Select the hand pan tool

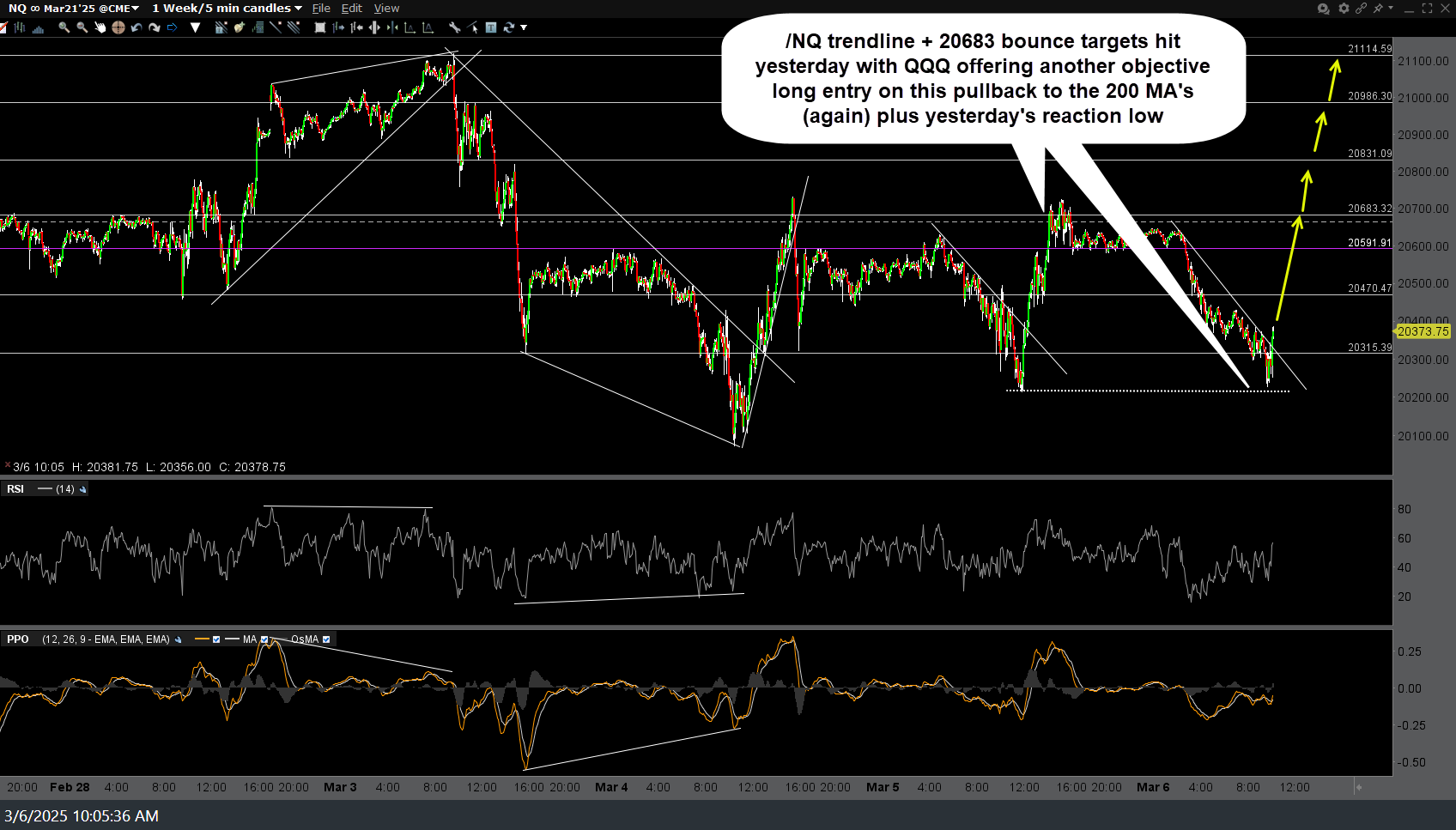100,27
